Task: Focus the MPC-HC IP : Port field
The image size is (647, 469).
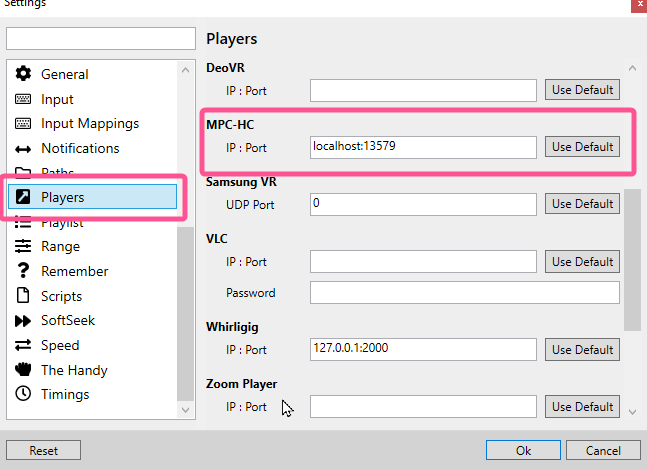Action: click(x=423, y=147)
